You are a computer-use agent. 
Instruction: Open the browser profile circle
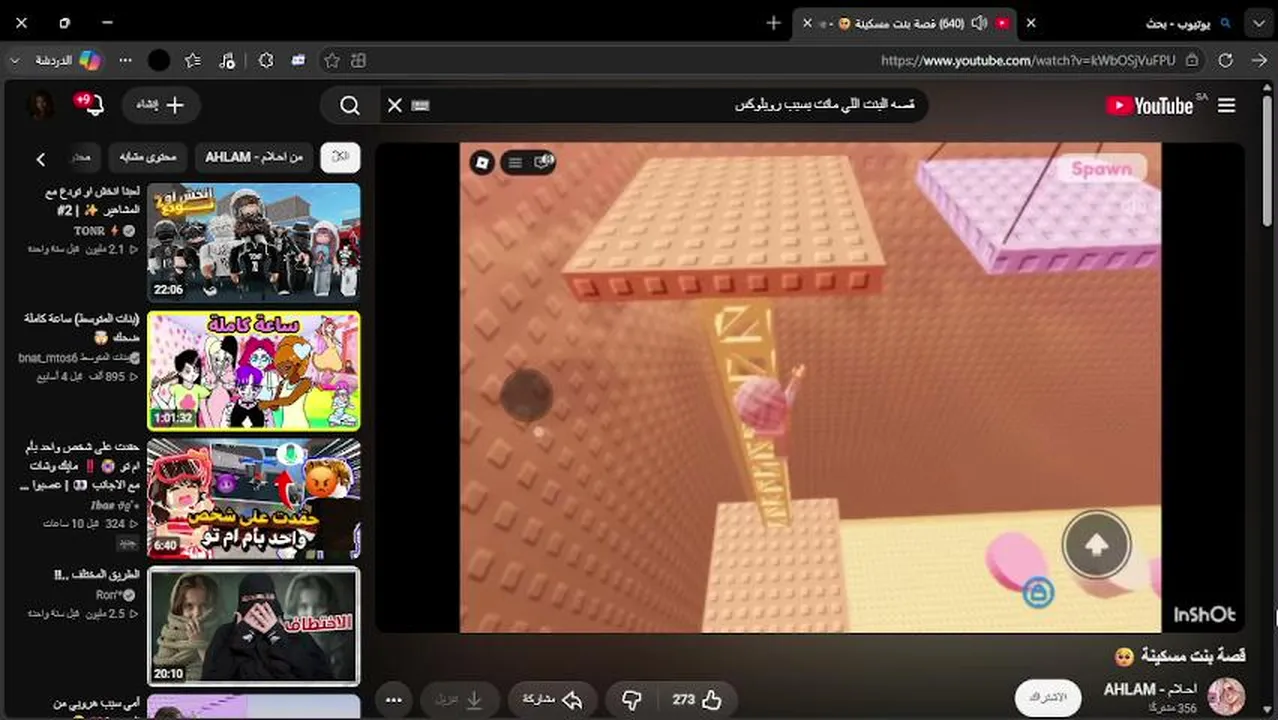159,61
